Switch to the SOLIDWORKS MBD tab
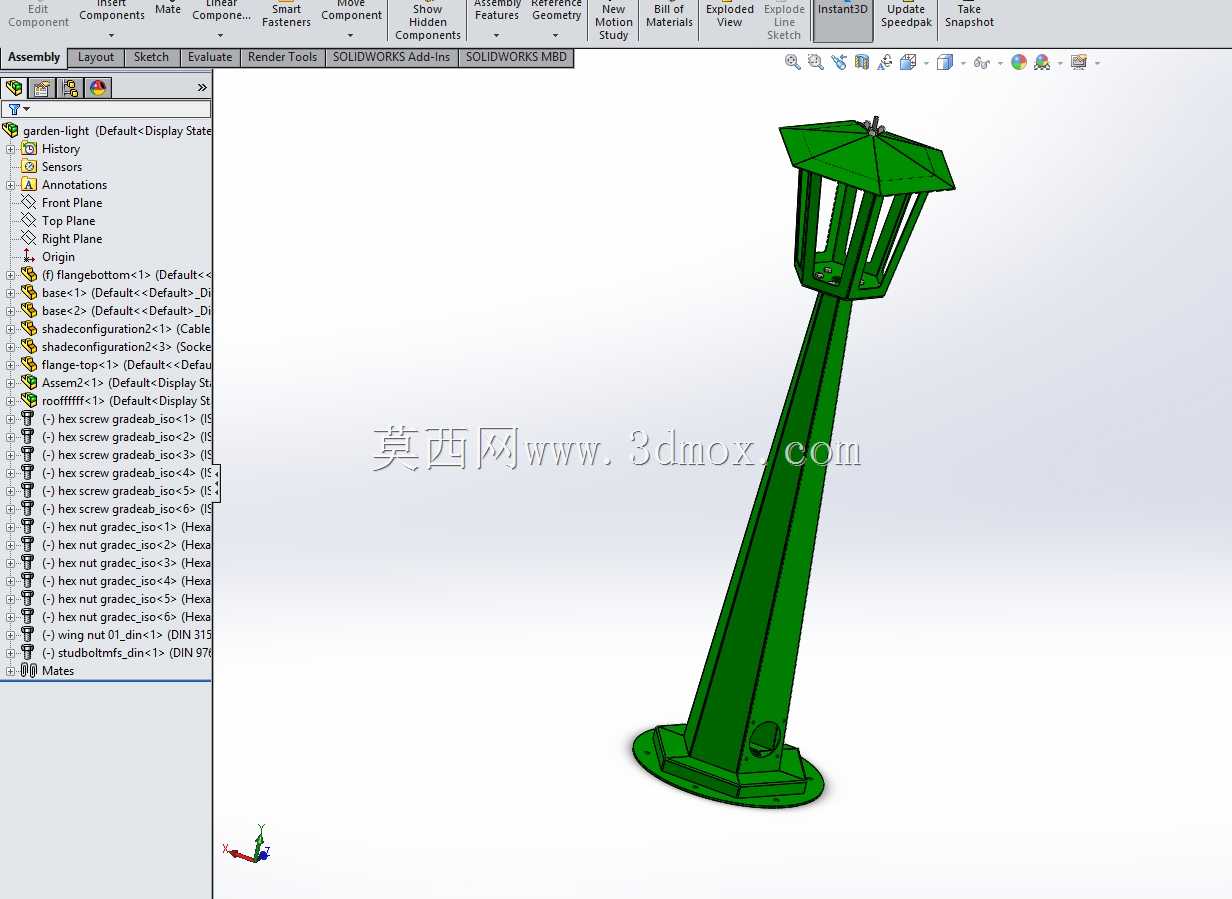The height and width of the screenshot is (899, 1232). [x=516, y=57]
